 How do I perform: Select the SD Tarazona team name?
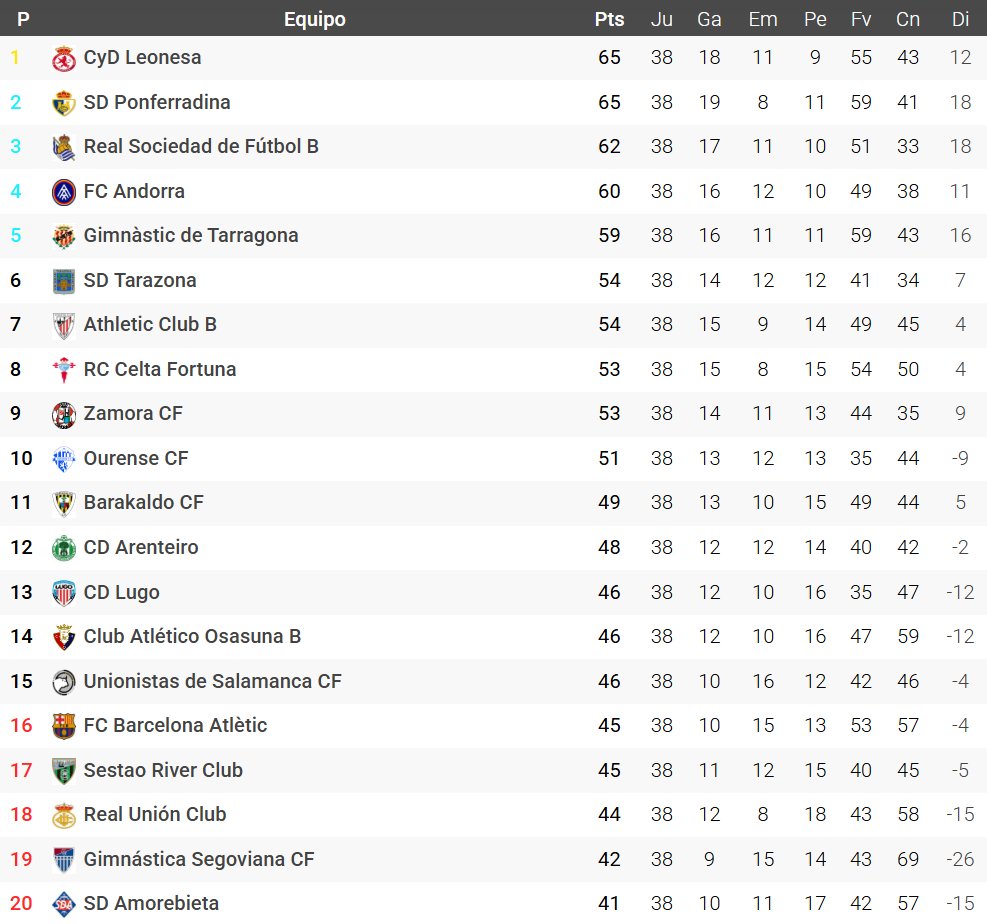click(x=140, y=281)
